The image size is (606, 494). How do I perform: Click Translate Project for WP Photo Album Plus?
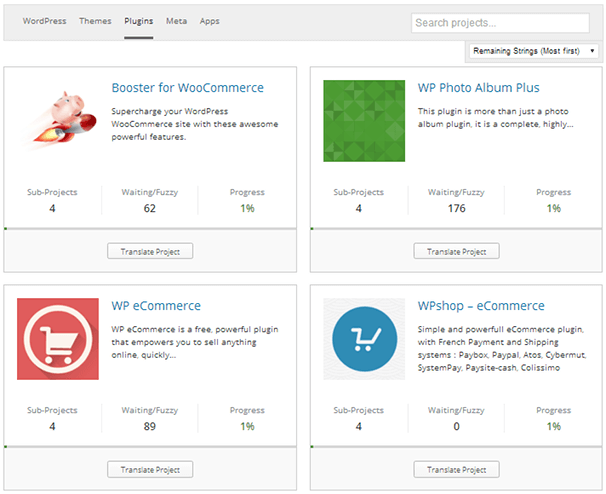coord(456,251)
